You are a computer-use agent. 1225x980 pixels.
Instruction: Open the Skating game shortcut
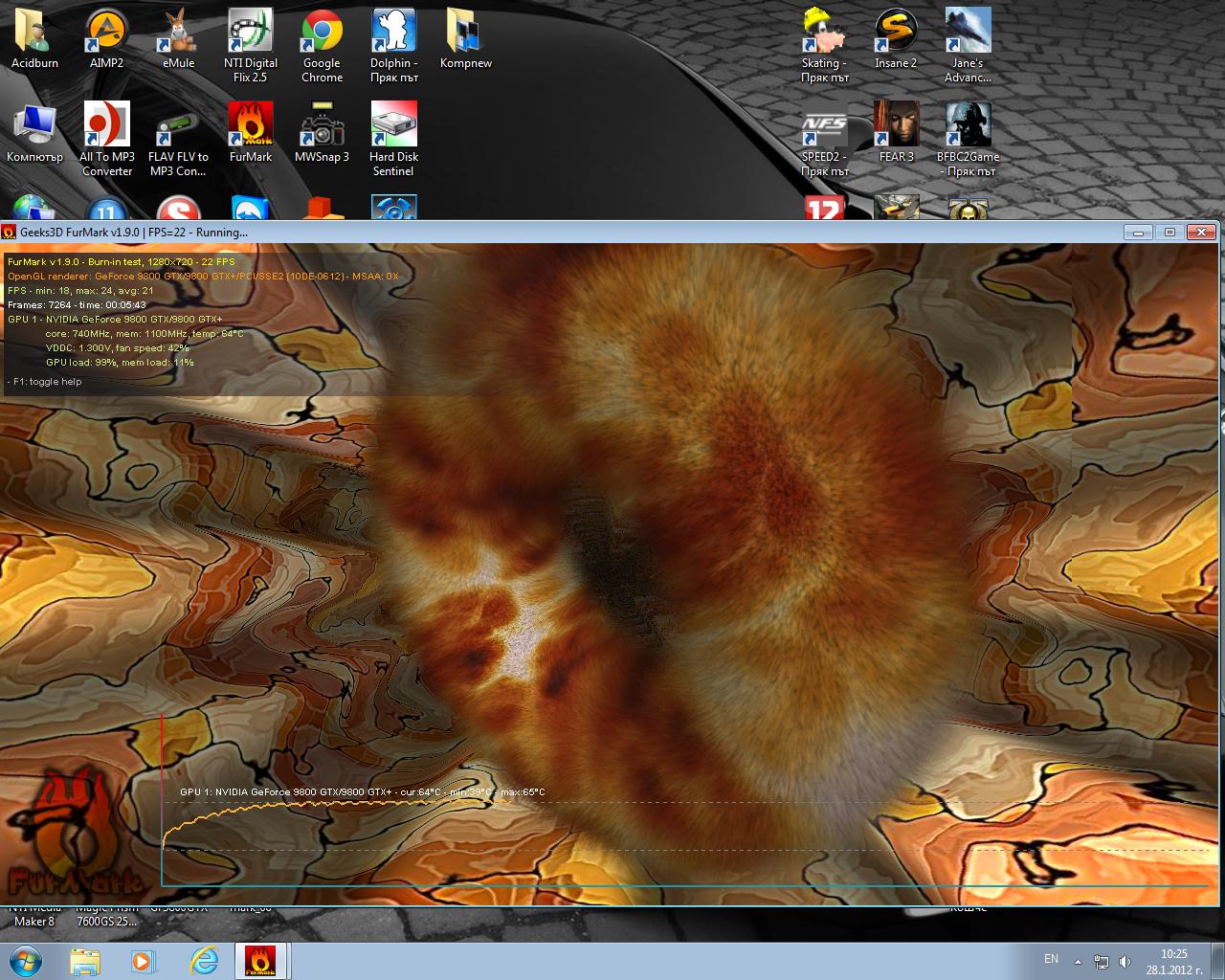click(825, 45)
